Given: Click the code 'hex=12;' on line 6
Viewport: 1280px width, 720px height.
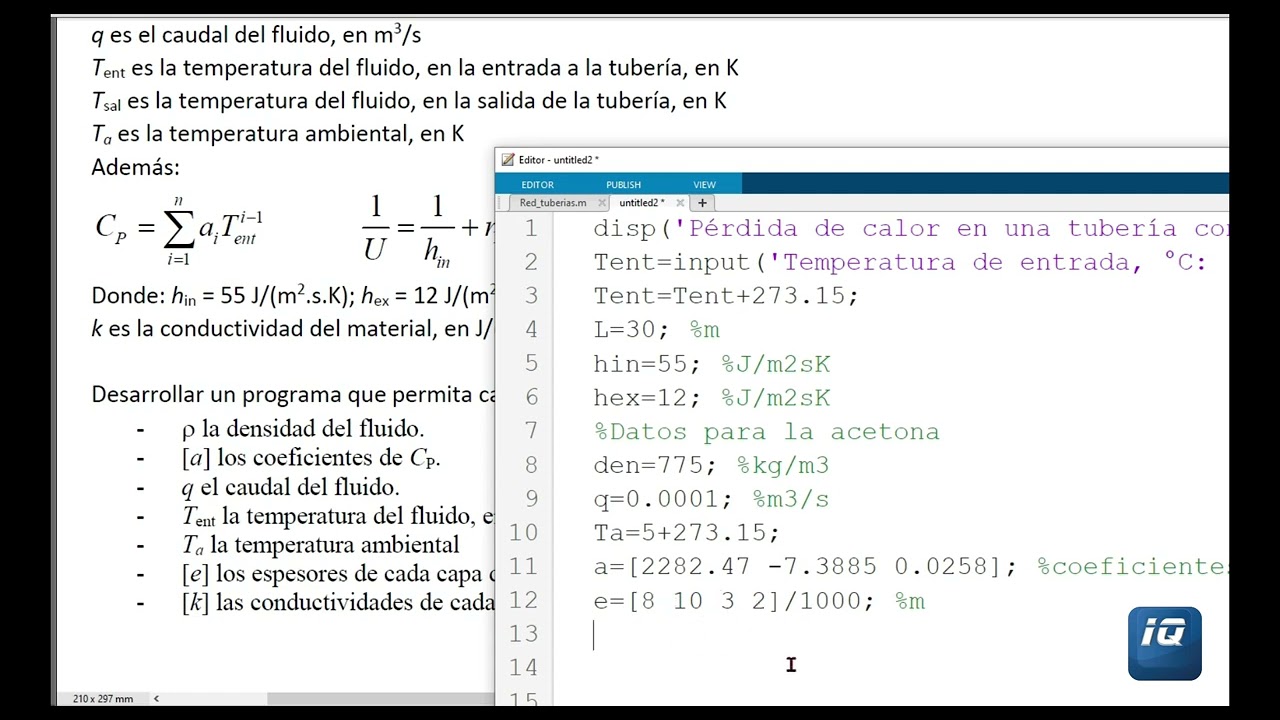Looking at the screenshot, I should click(648, 398).
